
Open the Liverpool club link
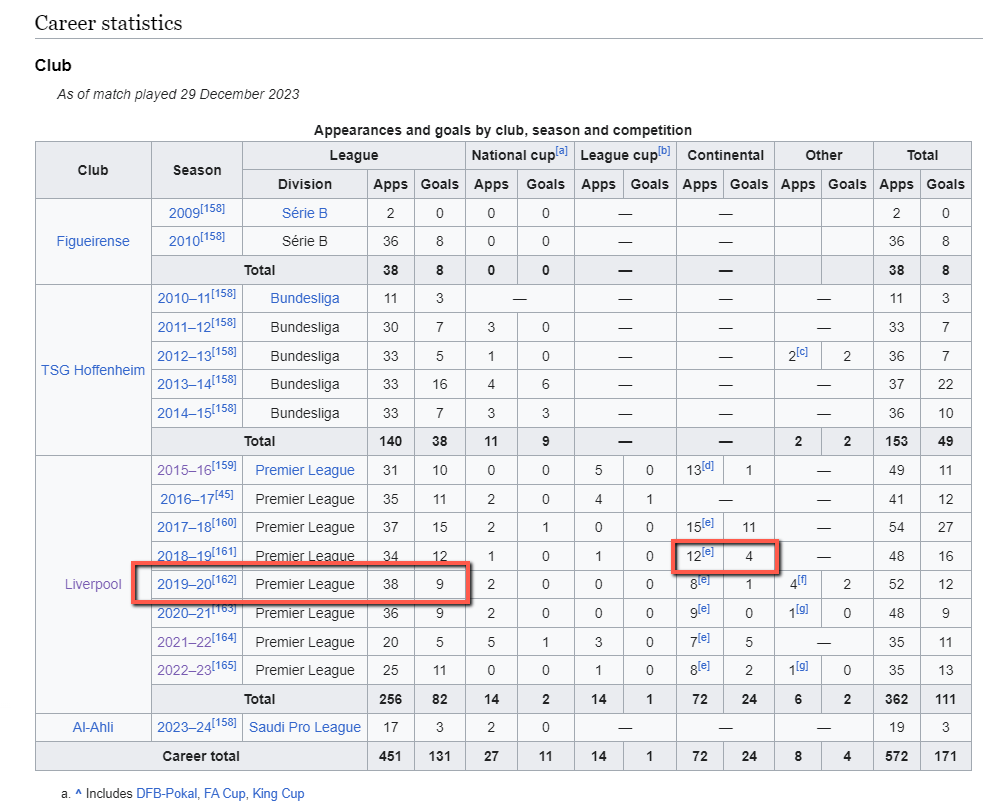tap(93, 584)
